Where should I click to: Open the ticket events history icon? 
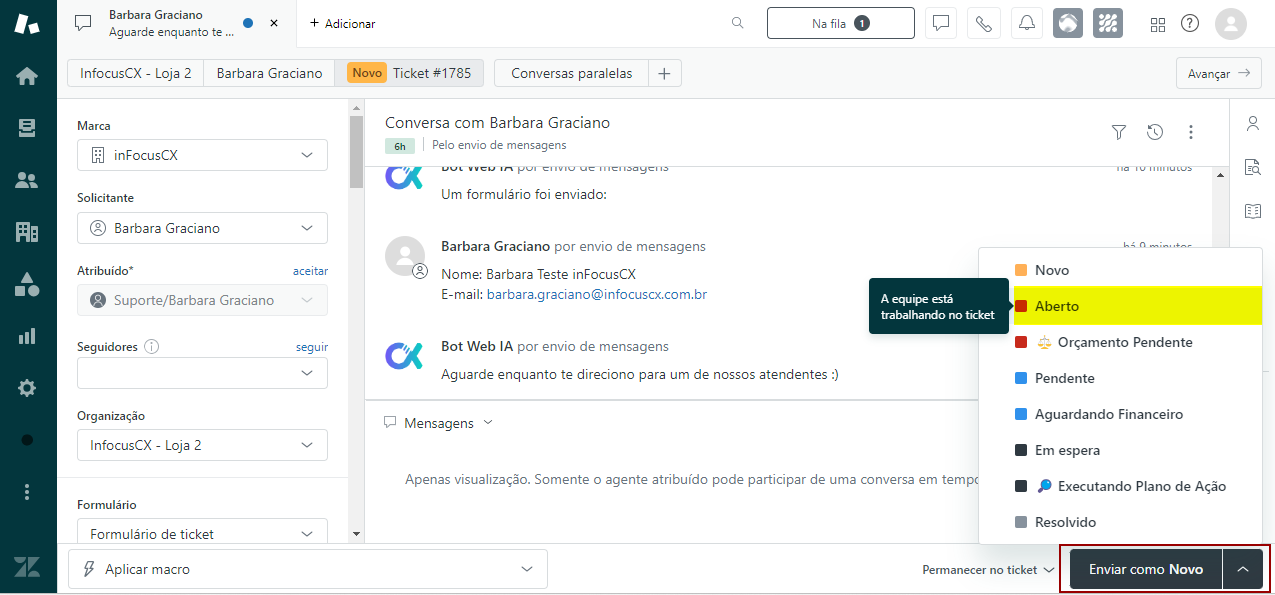point(1155,132)
